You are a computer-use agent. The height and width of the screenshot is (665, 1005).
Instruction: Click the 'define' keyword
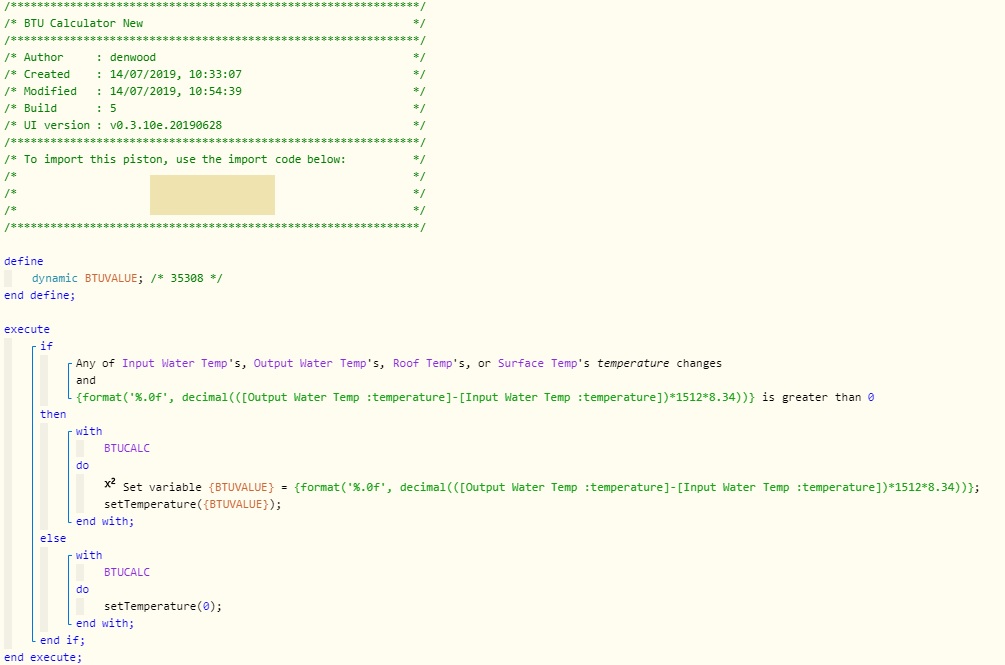click(x=24, y=261)
